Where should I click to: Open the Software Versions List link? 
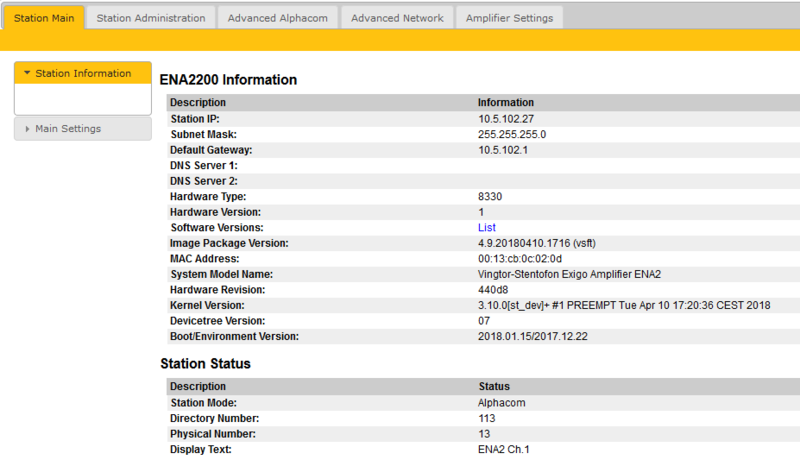tap(486, 228)
